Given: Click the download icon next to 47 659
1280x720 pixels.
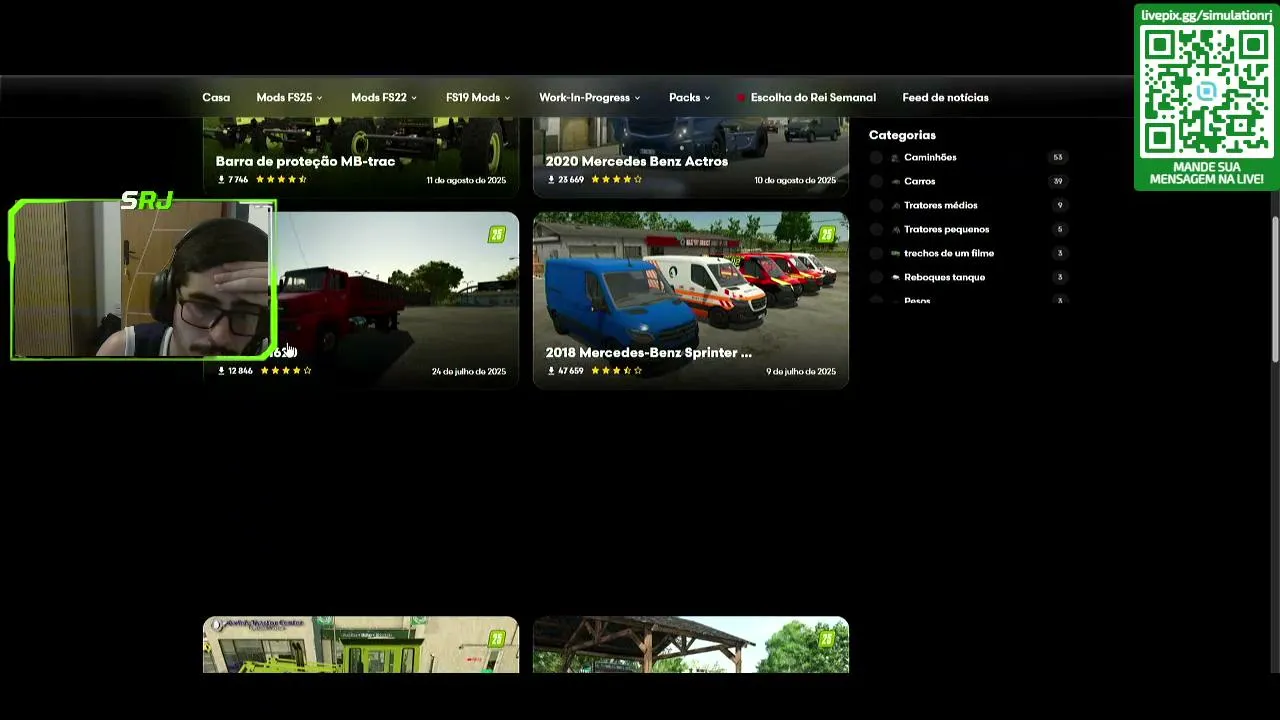Looking at the screenshot, I should (x=551, y=371).
